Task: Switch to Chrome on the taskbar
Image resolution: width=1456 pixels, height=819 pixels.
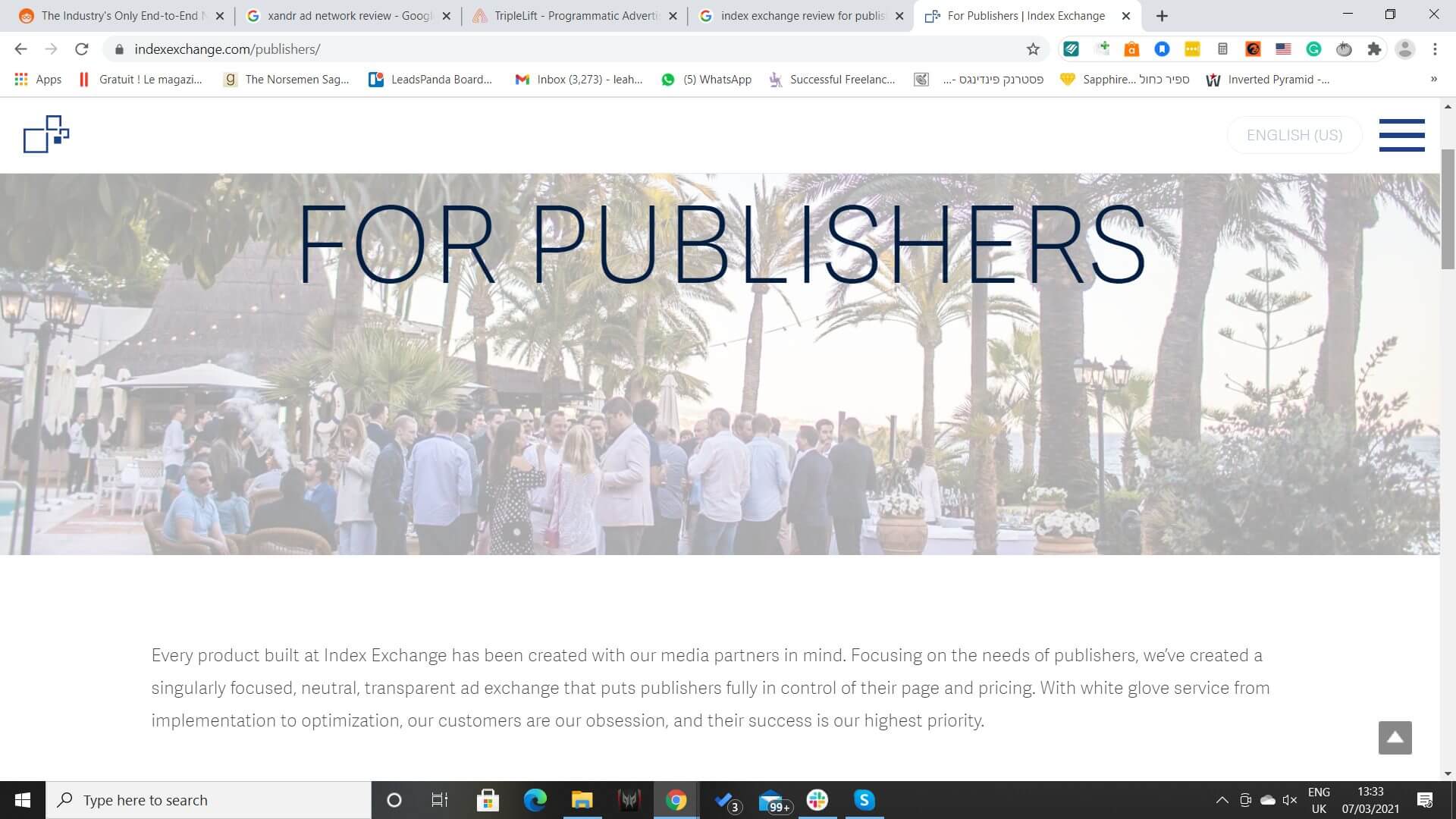Action: (676, 800)
